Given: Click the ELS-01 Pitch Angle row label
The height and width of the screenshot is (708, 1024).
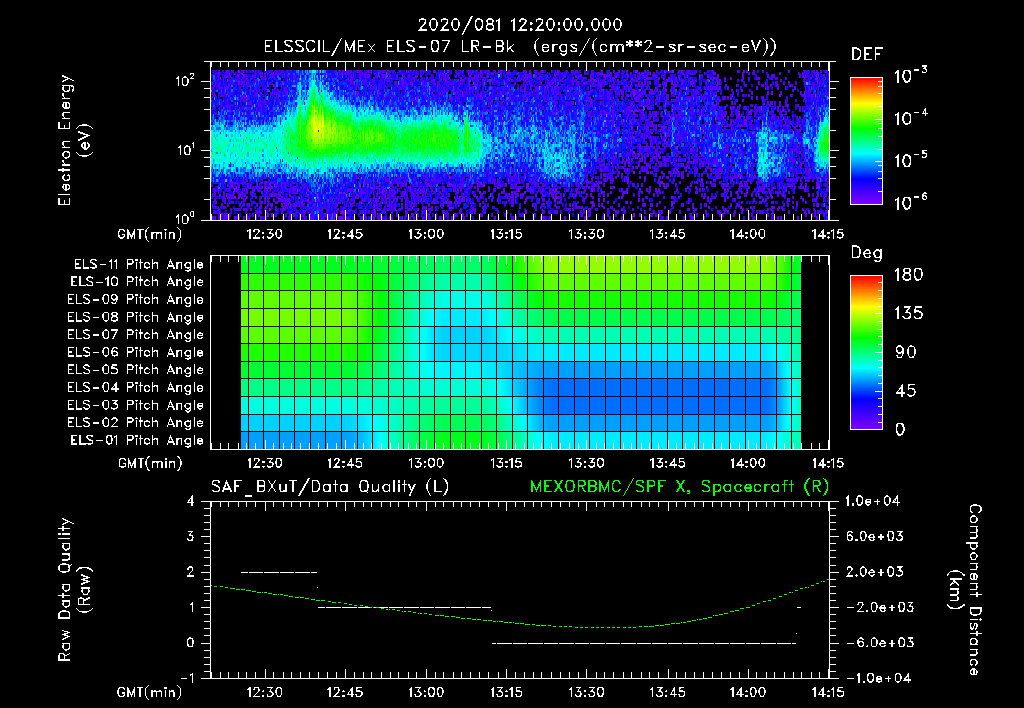Looking at the screenshot, I should [137, 441].
